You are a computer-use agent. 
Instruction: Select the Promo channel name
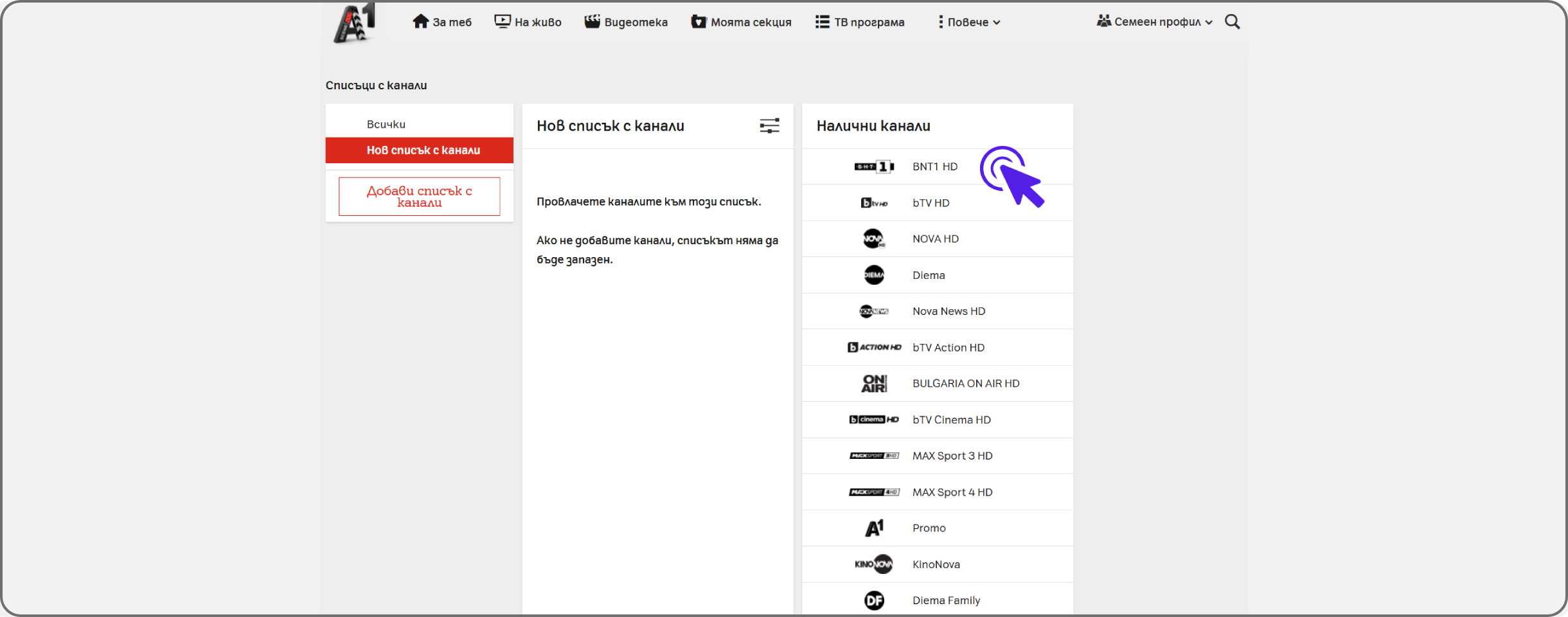929,528
